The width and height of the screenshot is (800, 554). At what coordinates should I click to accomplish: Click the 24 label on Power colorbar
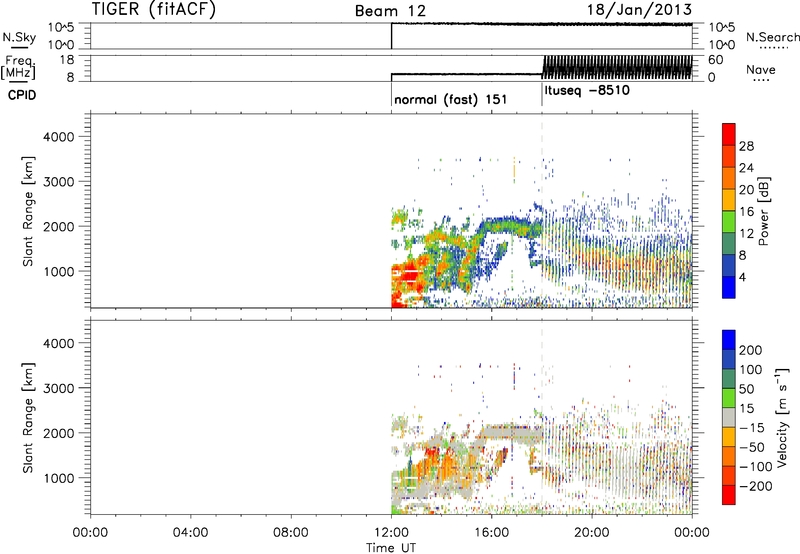click(746, 168)
